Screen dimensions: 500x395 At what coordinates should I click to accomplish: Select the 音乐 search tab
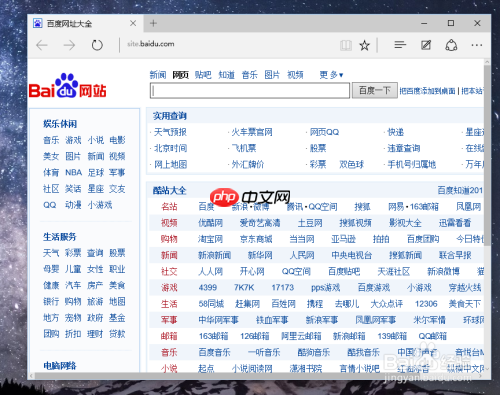pos(250,75)
